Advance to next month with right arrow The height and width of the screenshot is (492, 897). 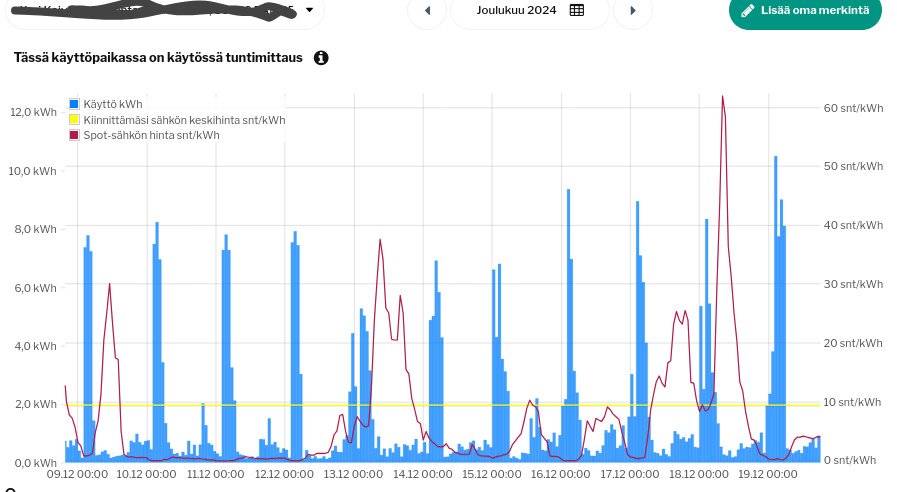point(632,11)
